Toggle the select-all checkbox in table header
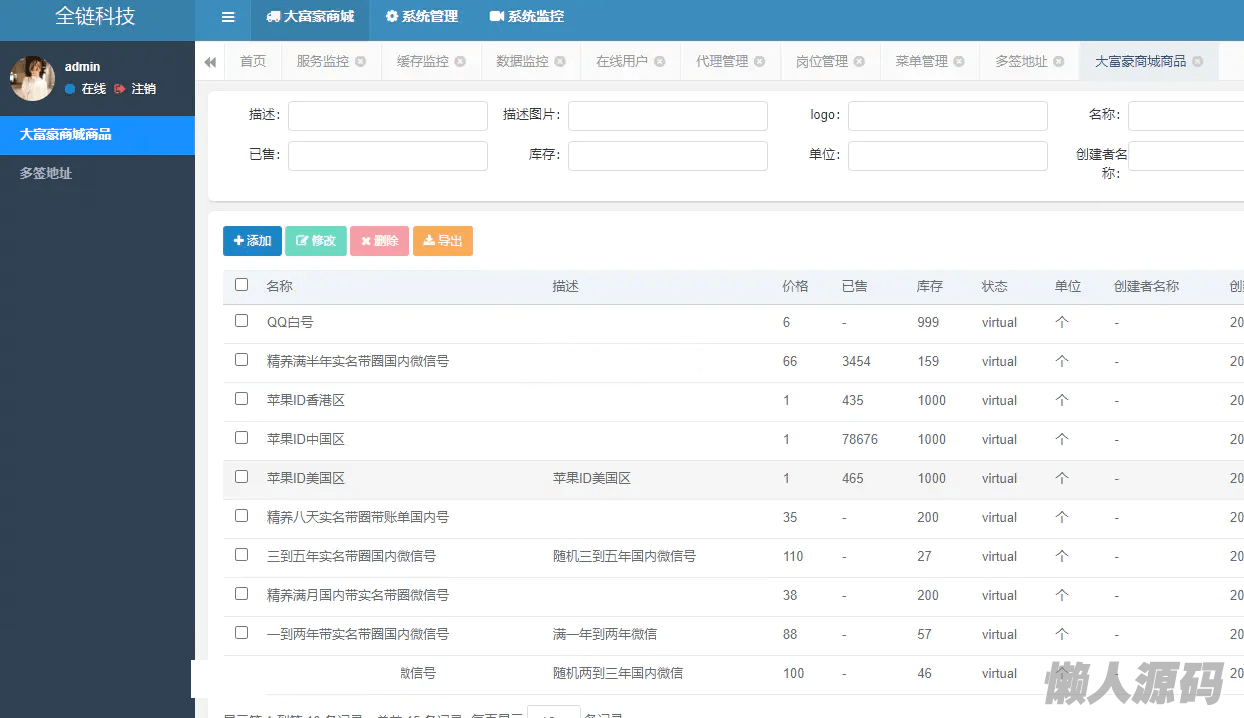The height and width of the screenshot is (718, 1244). 241,285
